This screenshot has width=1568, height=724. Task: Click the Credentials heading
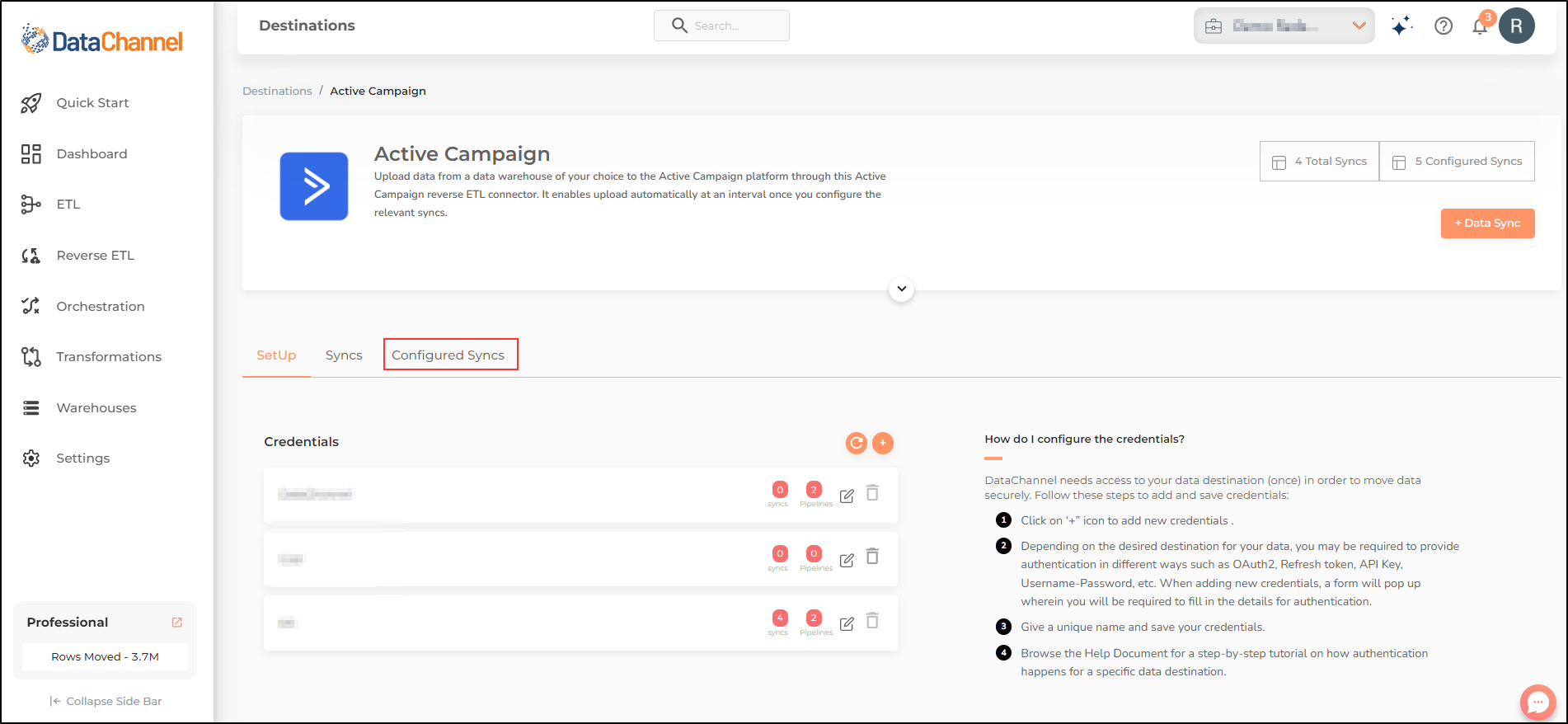[x=301, y=442]
